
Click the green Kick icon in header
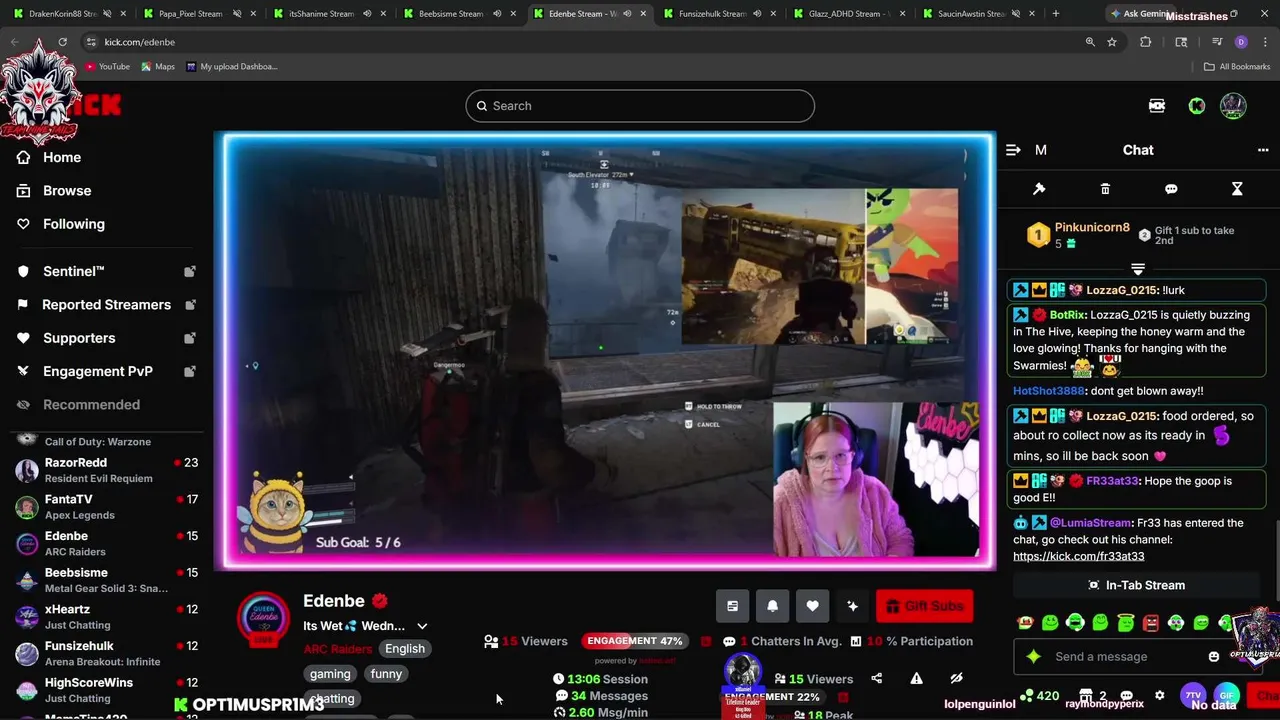1197,106
